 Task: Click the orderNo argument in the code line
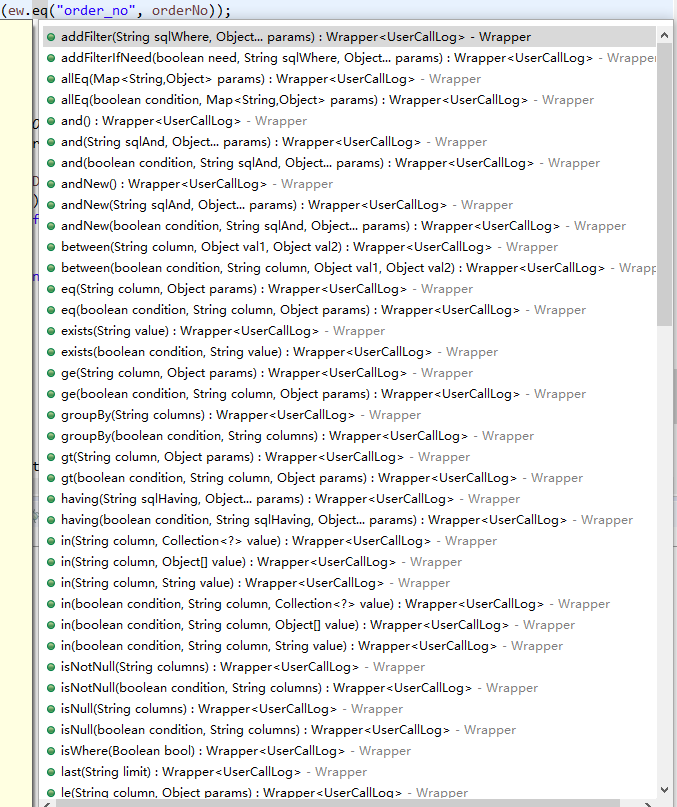(180, 10)
